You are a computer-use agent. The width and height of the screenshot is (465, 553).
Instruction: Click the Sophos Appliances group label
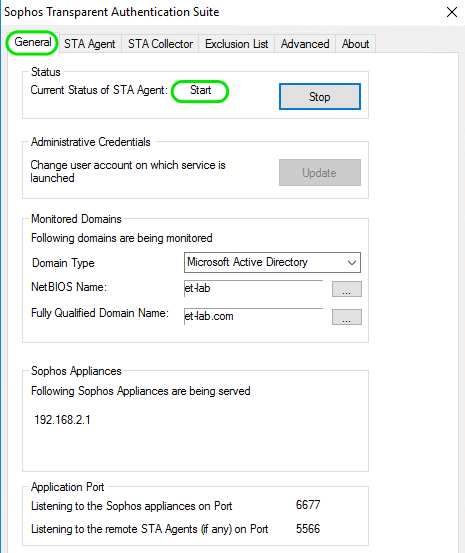tap(76, 371)
